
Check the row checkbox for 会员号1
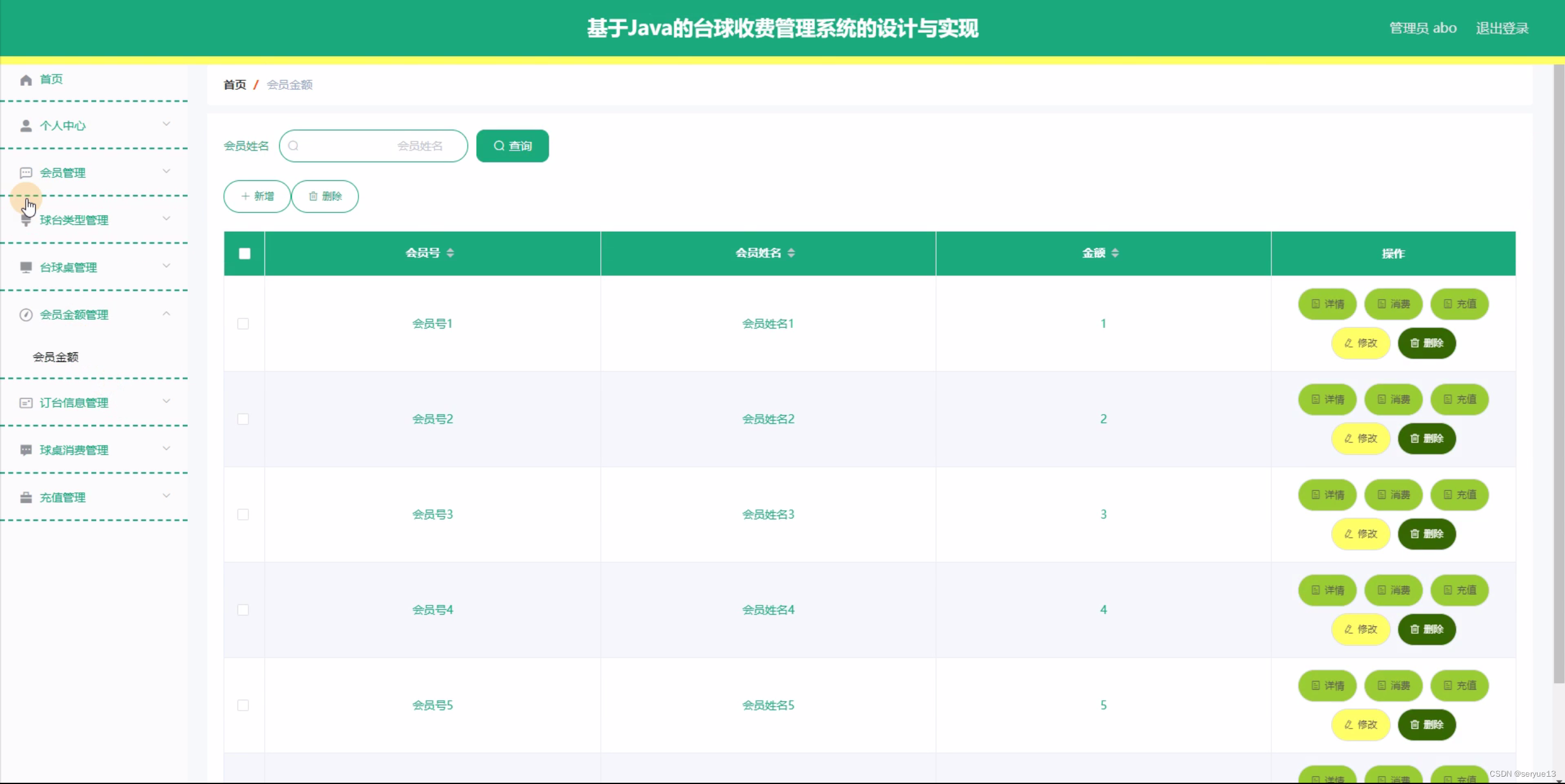point(243,324)
